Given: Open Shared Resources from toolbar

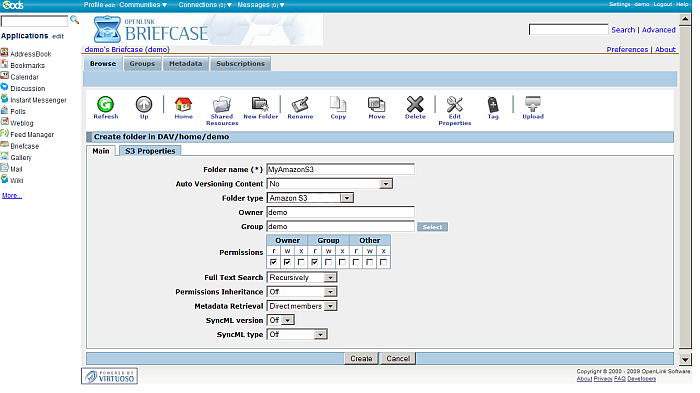Looking at the screenshot, I should (x=222, y=104).
